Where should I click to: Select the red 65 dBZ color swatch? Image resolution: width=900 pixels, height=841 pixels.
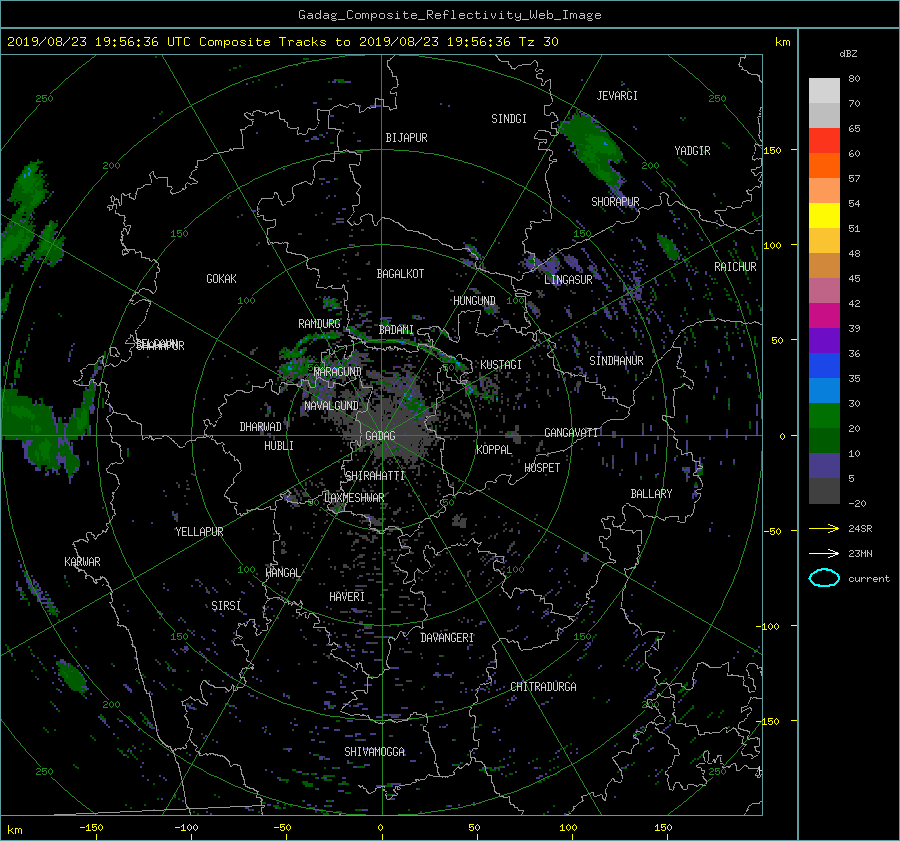click(x=824, y=140)
